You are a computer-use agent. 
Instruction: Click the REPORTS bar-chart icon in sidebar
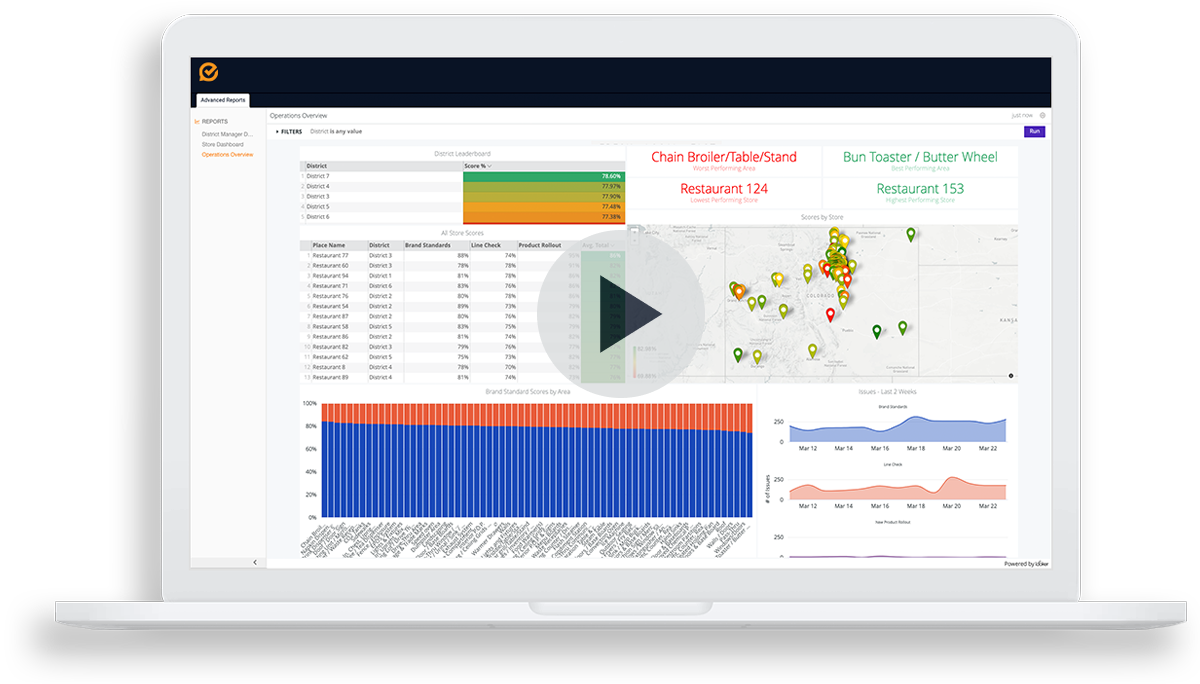197,121
